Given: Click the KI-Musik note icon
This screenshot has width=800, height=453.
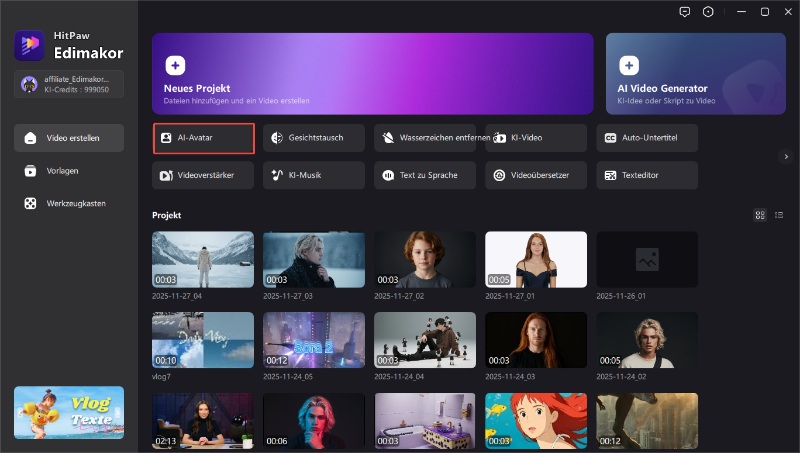Looking at the screenshot, I should pyautogui.click(x=277, y=175).
